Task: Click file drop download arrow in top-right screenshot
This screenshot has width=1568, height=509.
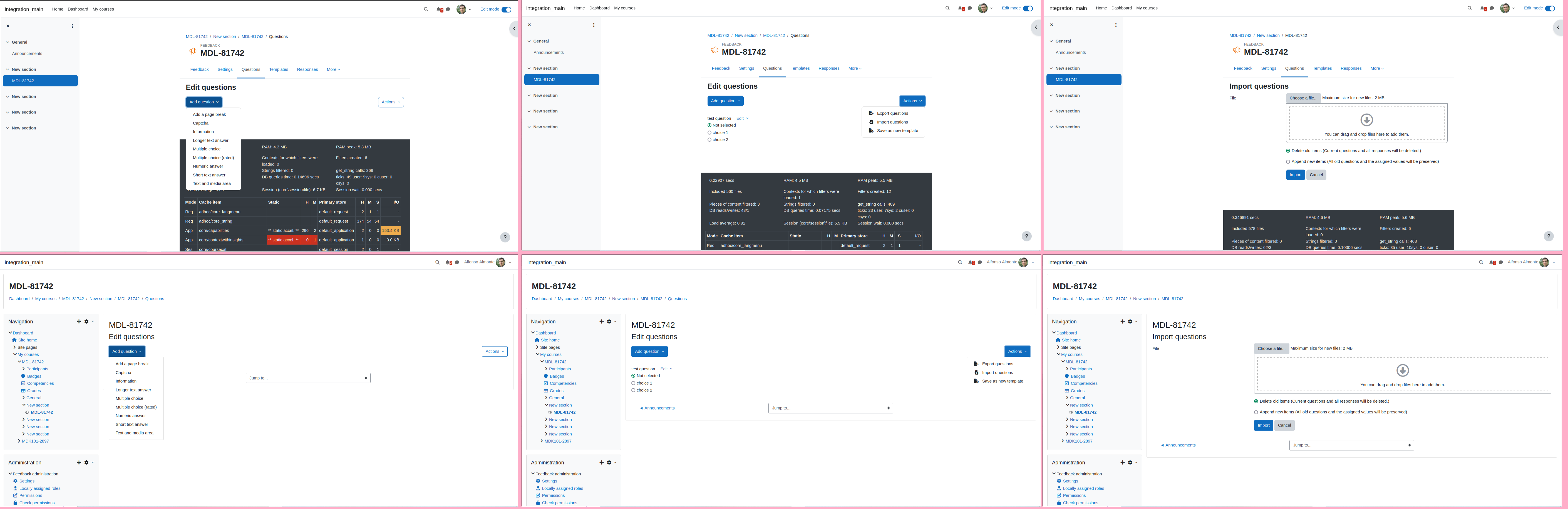Action: point(1366,120)
